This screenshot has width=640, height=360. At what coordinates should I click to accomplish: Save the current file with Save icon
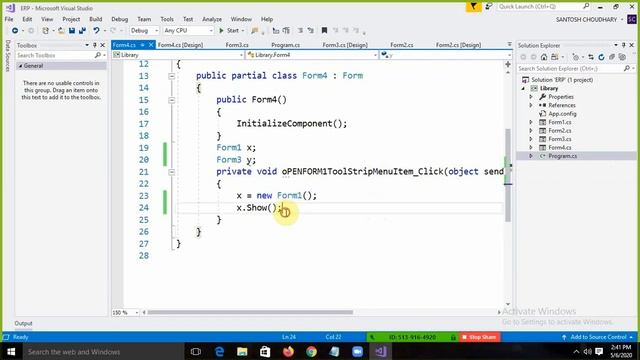pyautogui.click(x=72, y=31)
